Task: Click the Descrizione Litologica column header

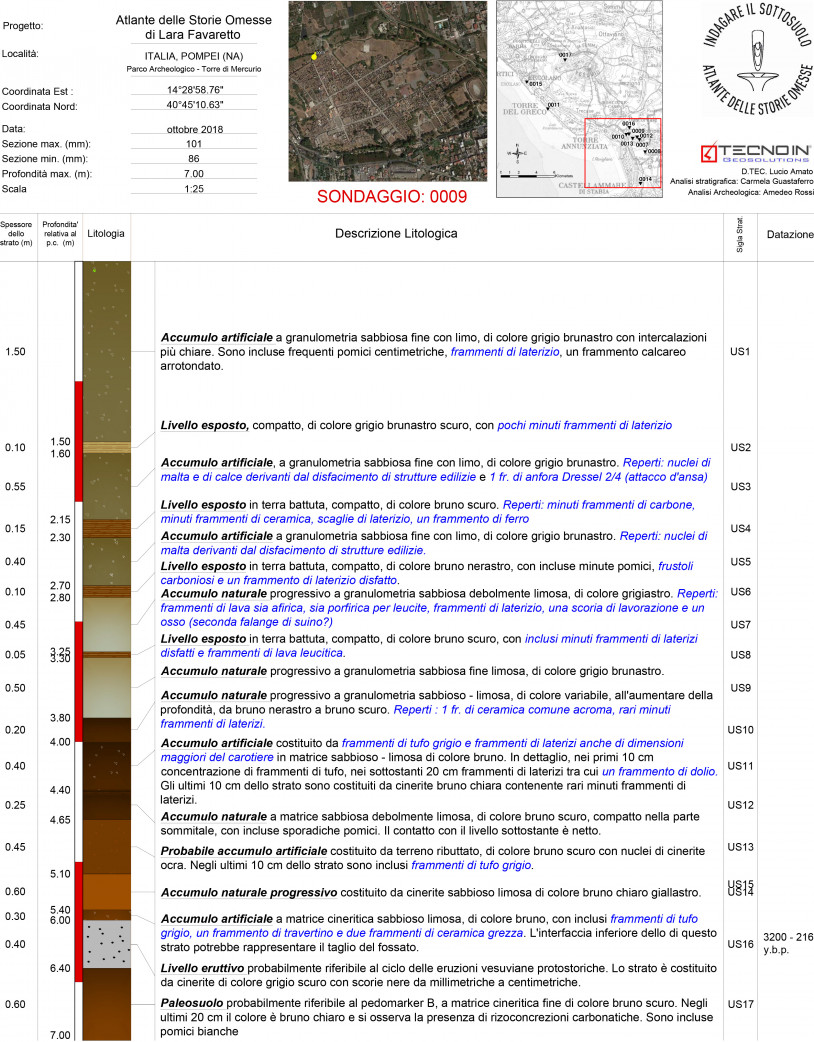Action: (x=396, y=234)
